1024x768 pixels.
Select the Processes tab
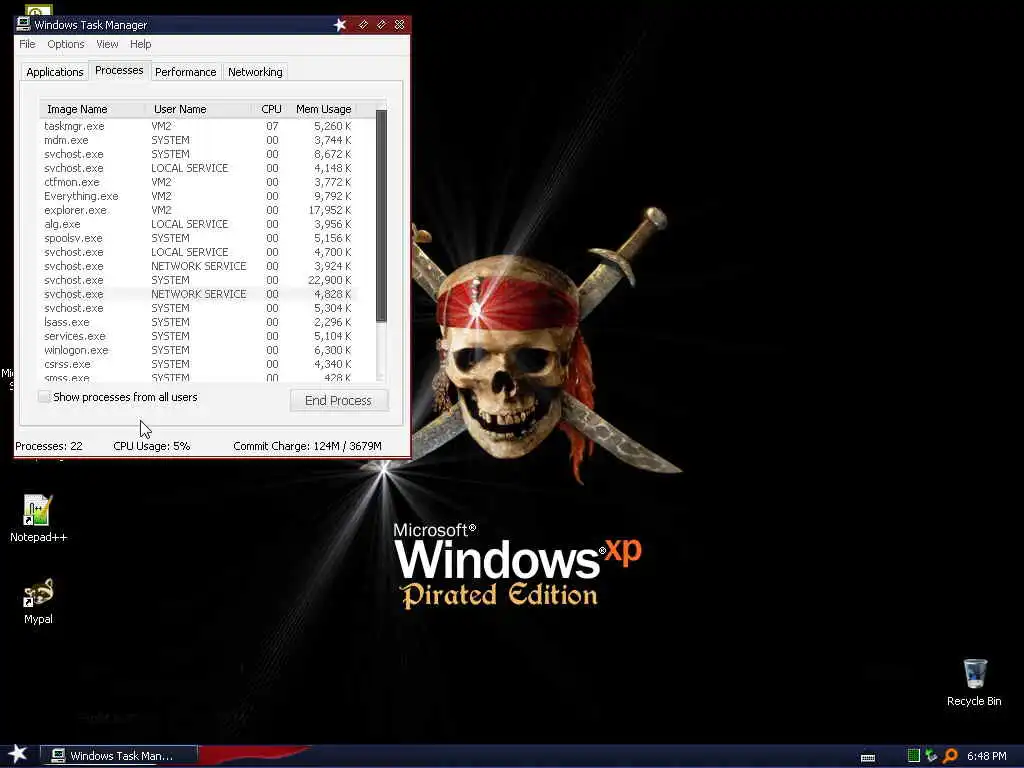[x=119, y=70]
